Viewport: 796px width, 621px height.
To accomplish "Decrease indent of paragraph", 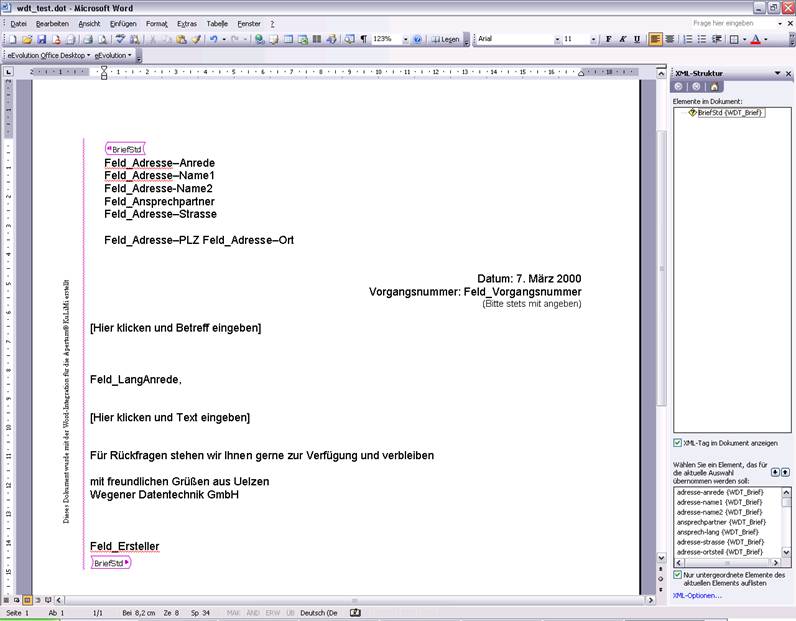I will pyautogui.click(x=716, y=39).
